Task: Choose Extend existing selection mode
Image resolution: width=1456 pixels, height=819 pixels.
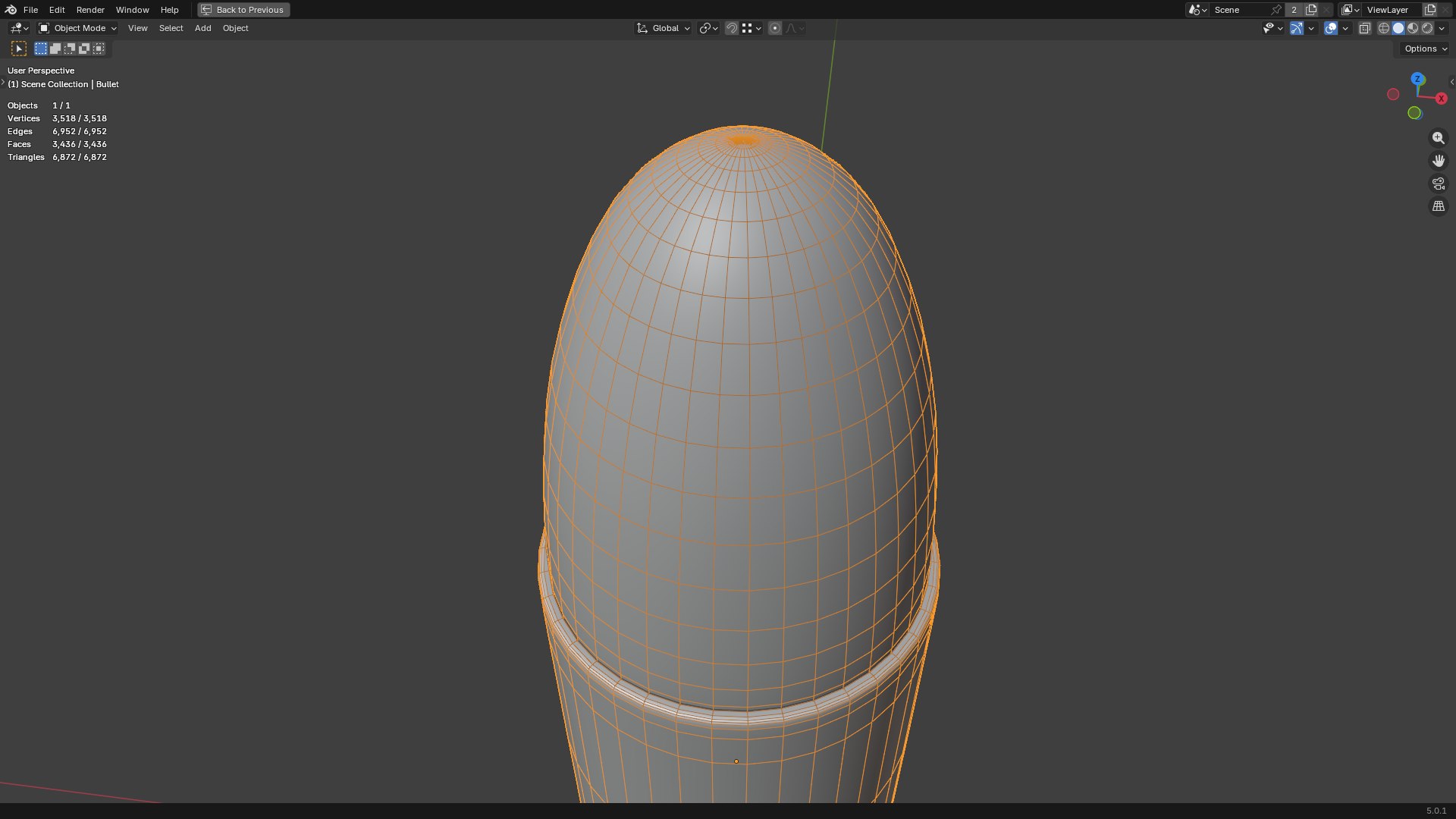Action: (55, 49)
